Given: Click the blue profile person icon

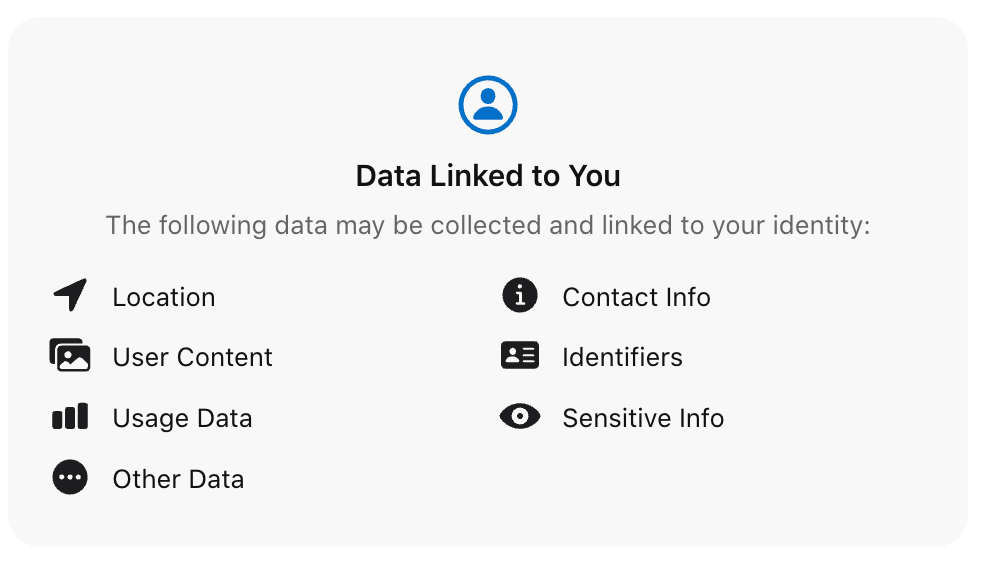Looking at the screenshot, I should pos(488,104).
